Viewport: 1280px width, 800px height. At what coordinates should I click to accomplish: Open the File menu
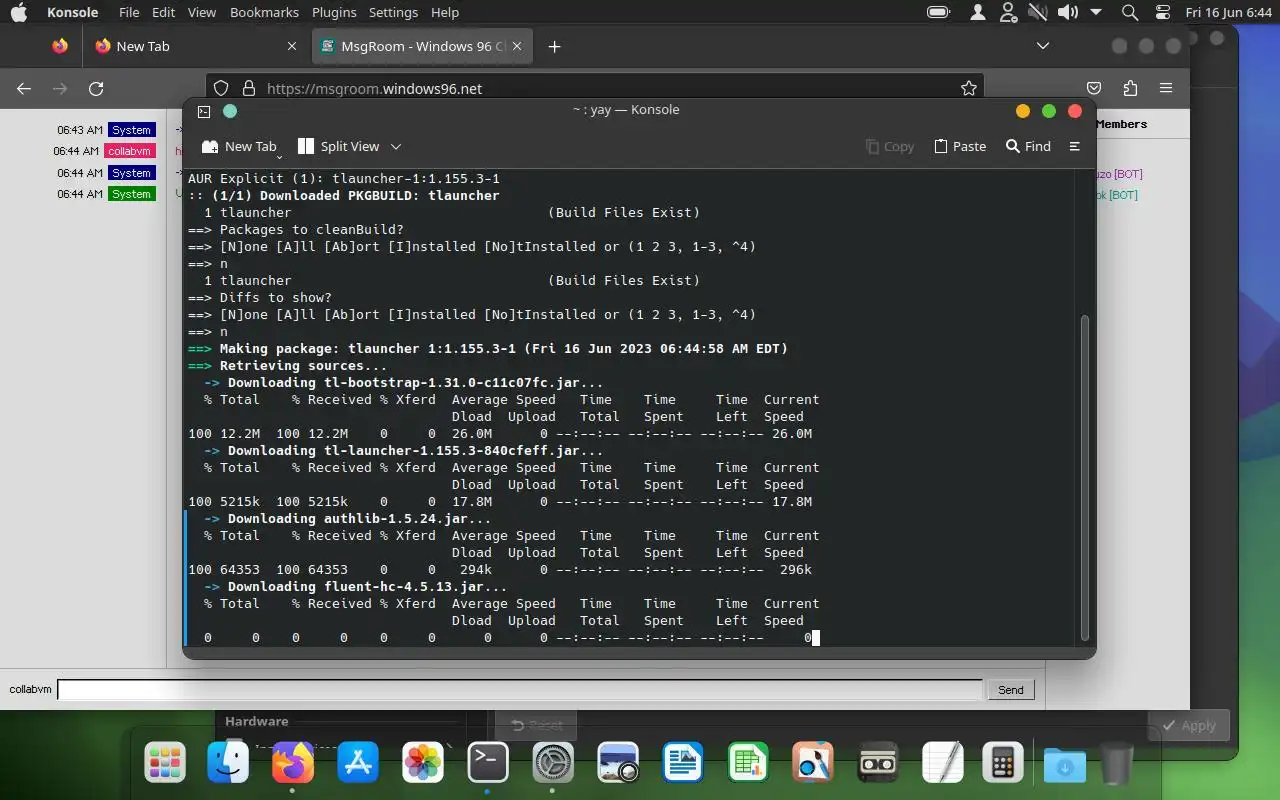(x=129, y=12)
